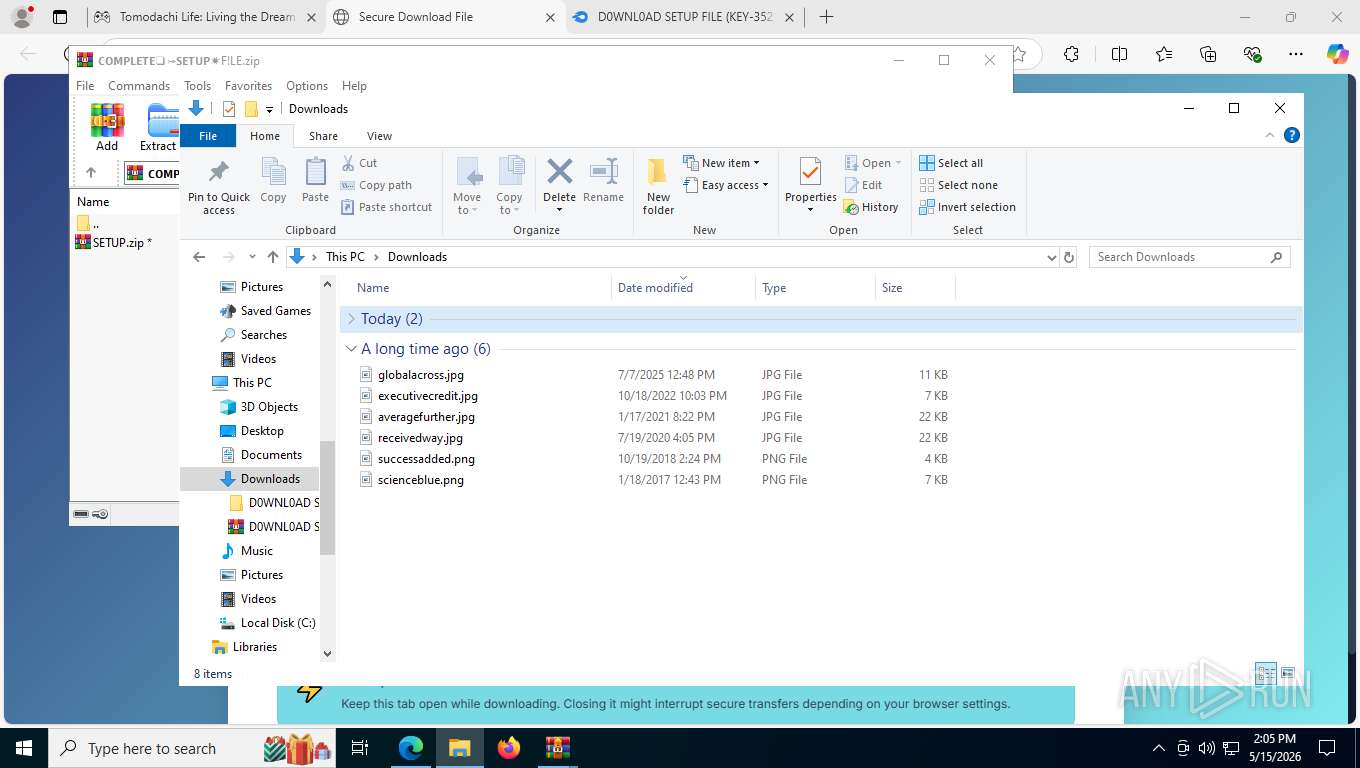The width and height of the screenshot is (1360, 768).
Task: Click the explorer Help question icon
Action: [x=1291, y=136]
